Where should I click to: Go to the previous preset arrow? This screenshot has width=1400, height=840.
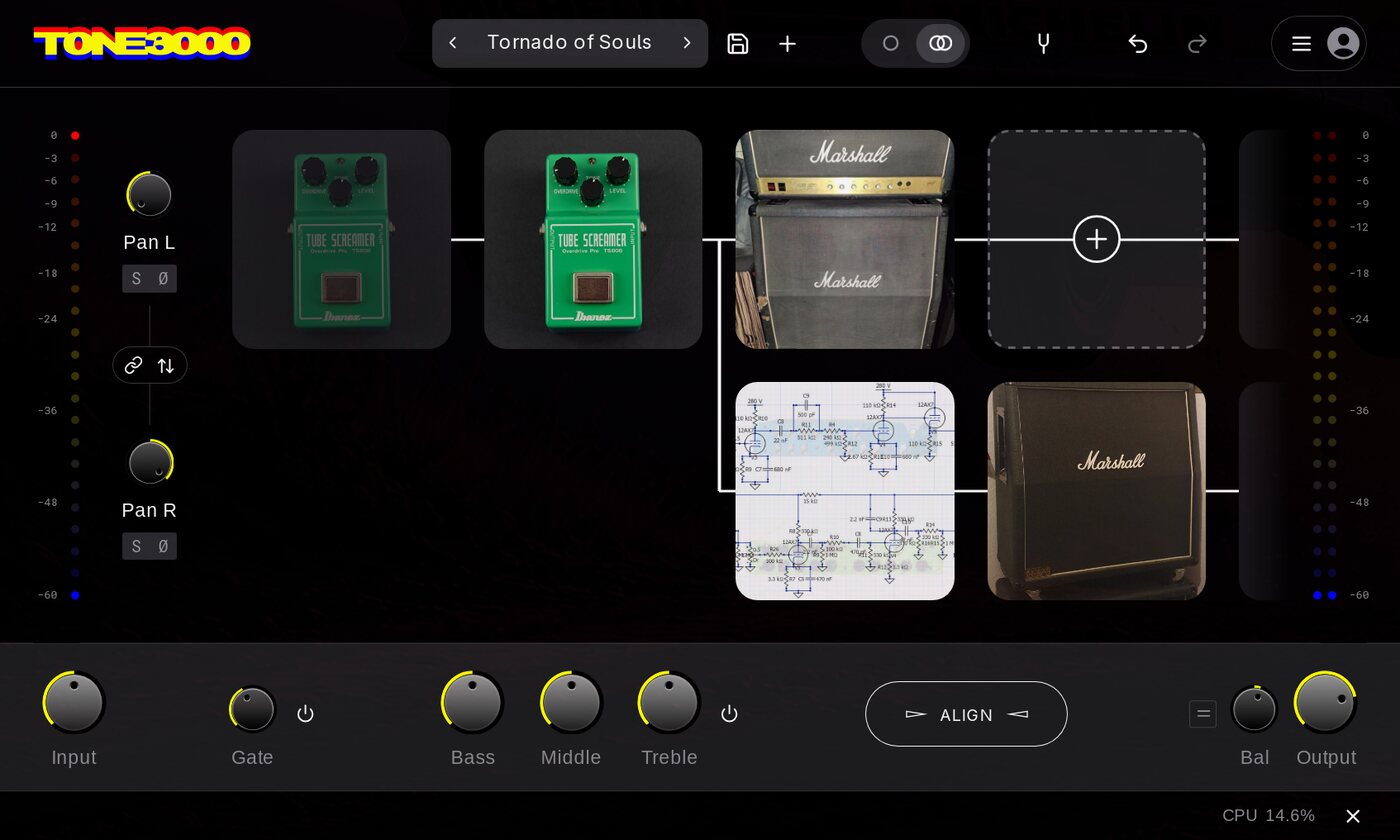[x=453, y=43]
